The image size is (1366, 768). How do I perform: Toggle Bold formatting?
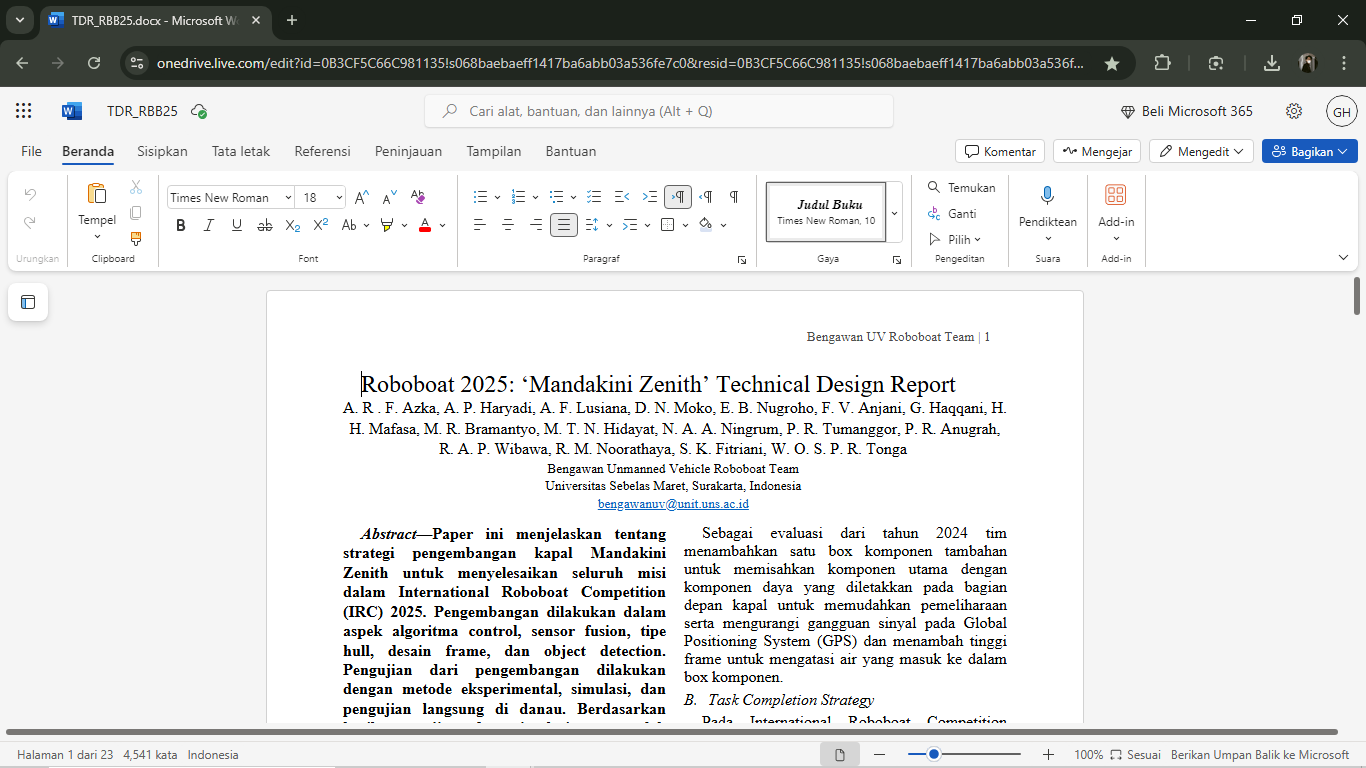pyautogui.click(x=181, y=225)
